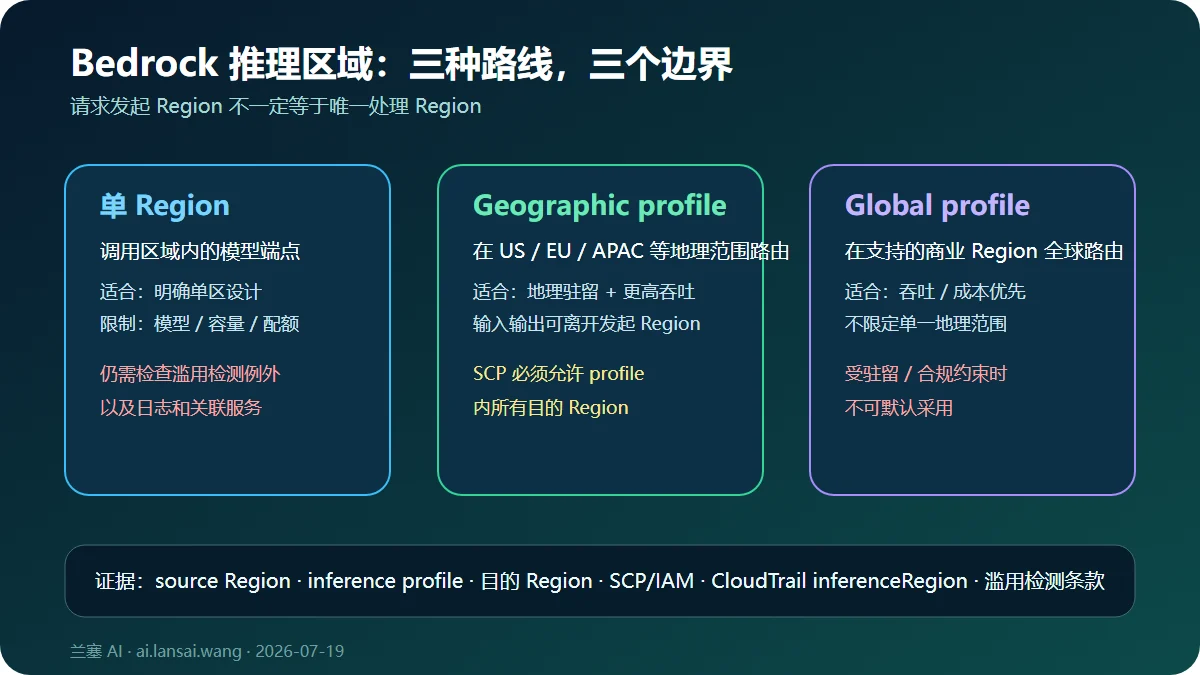The image size is (1200, 675).
Task: Click the text '调用区域内的模型端点'
Action: 200,251
